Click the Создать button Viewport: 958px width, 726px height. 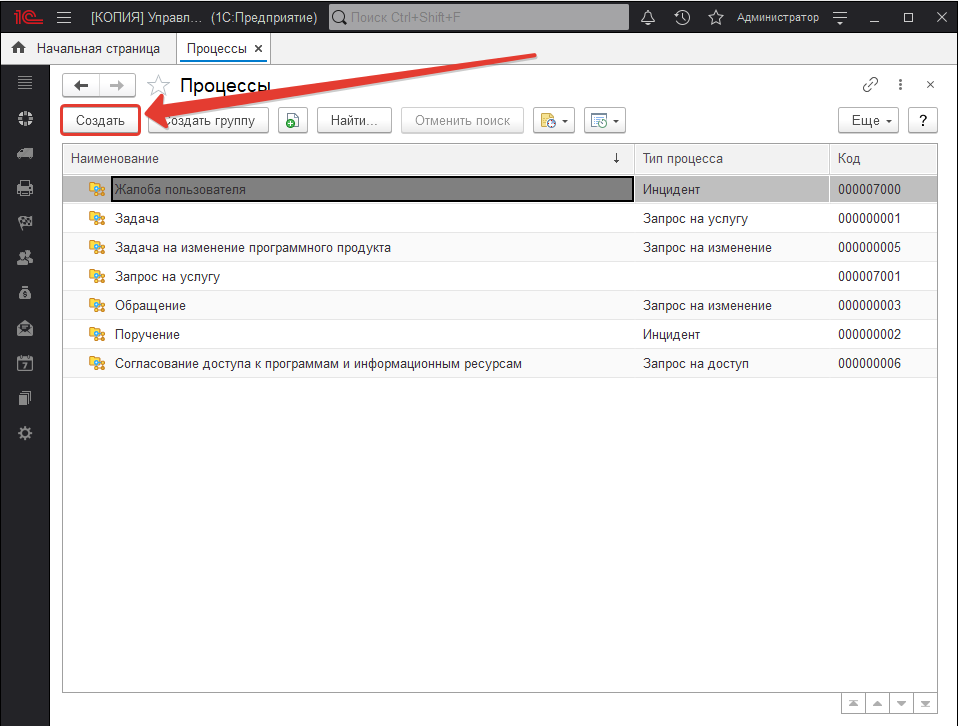100,121
